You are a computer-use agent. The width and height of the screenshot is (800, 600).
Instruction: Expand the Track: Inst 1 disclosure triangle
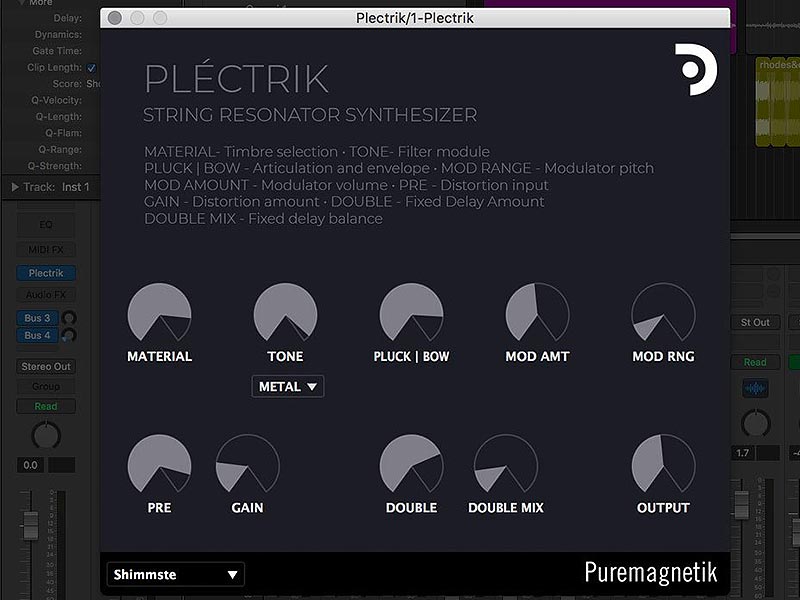(15, 187)
